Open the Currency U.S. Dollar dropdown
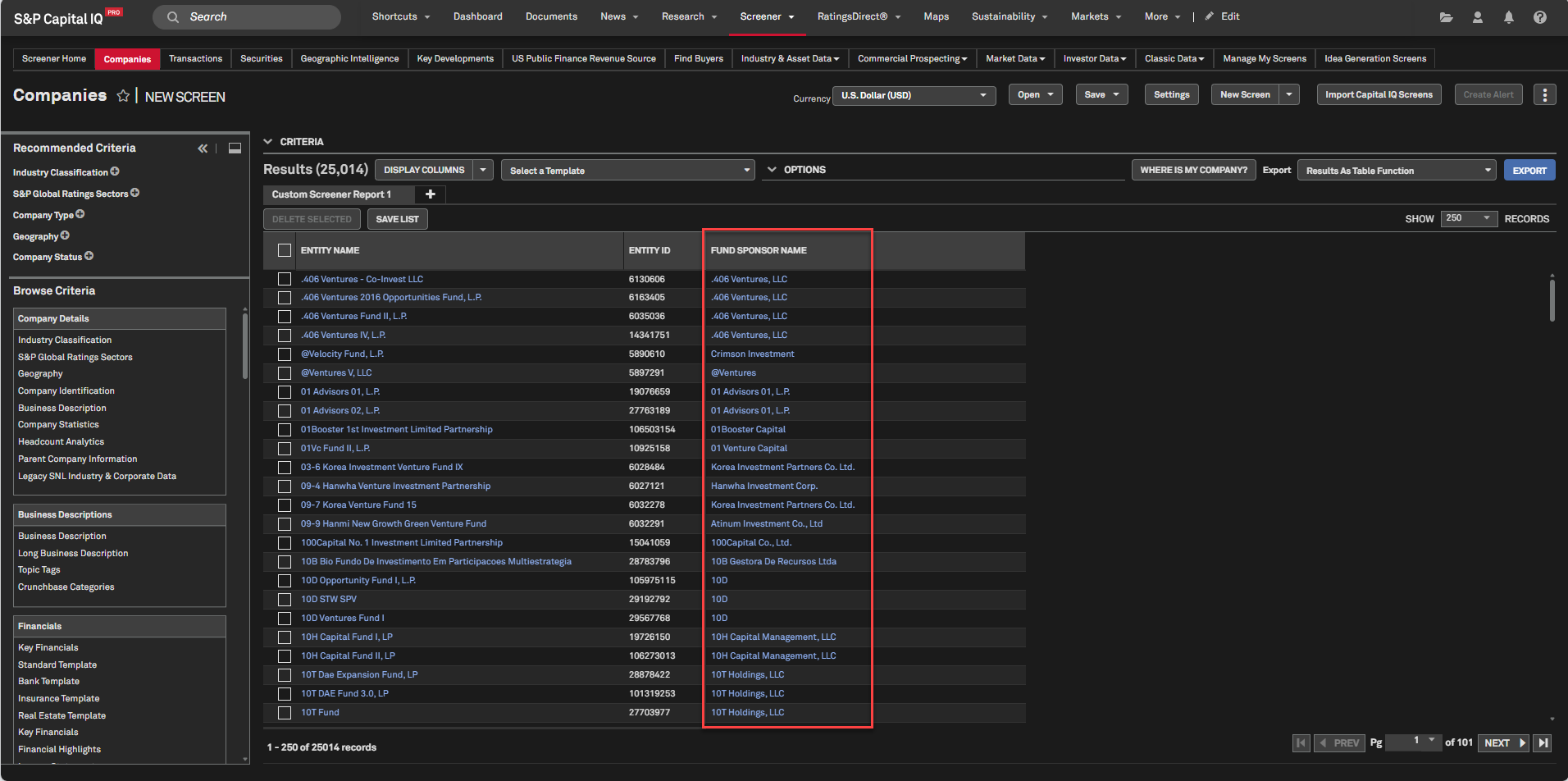 (914, 96)
